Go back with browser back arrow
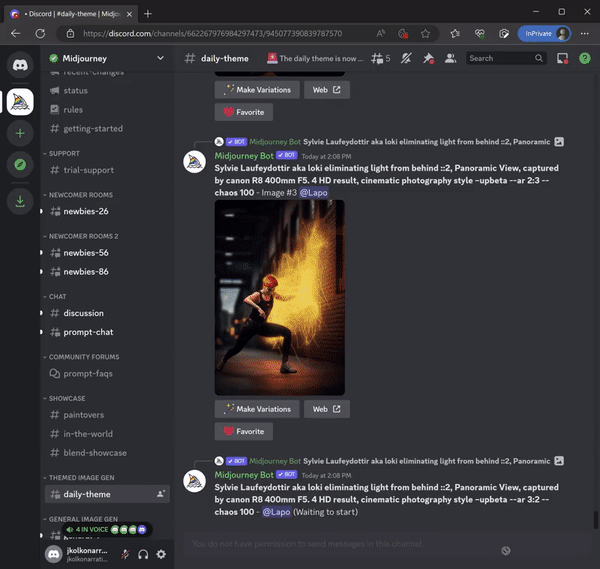600x569 pixels. (x=16, y=34)
